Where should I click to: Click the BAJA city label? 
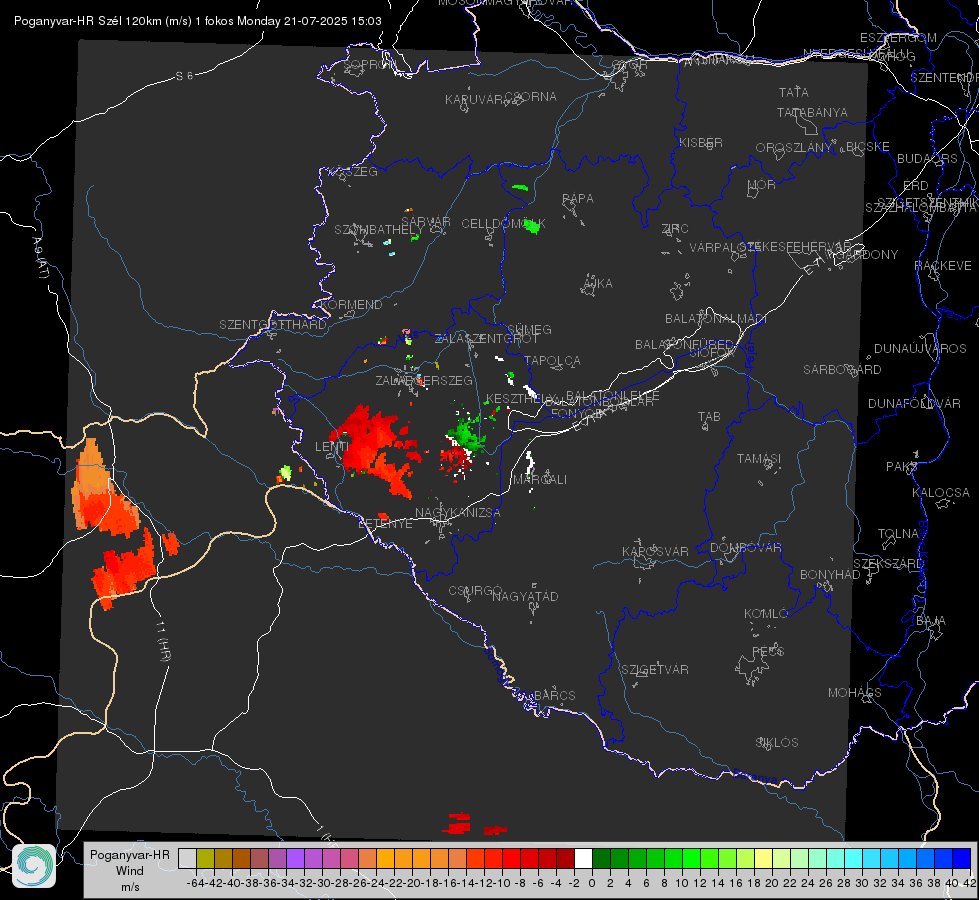[931, 621]
